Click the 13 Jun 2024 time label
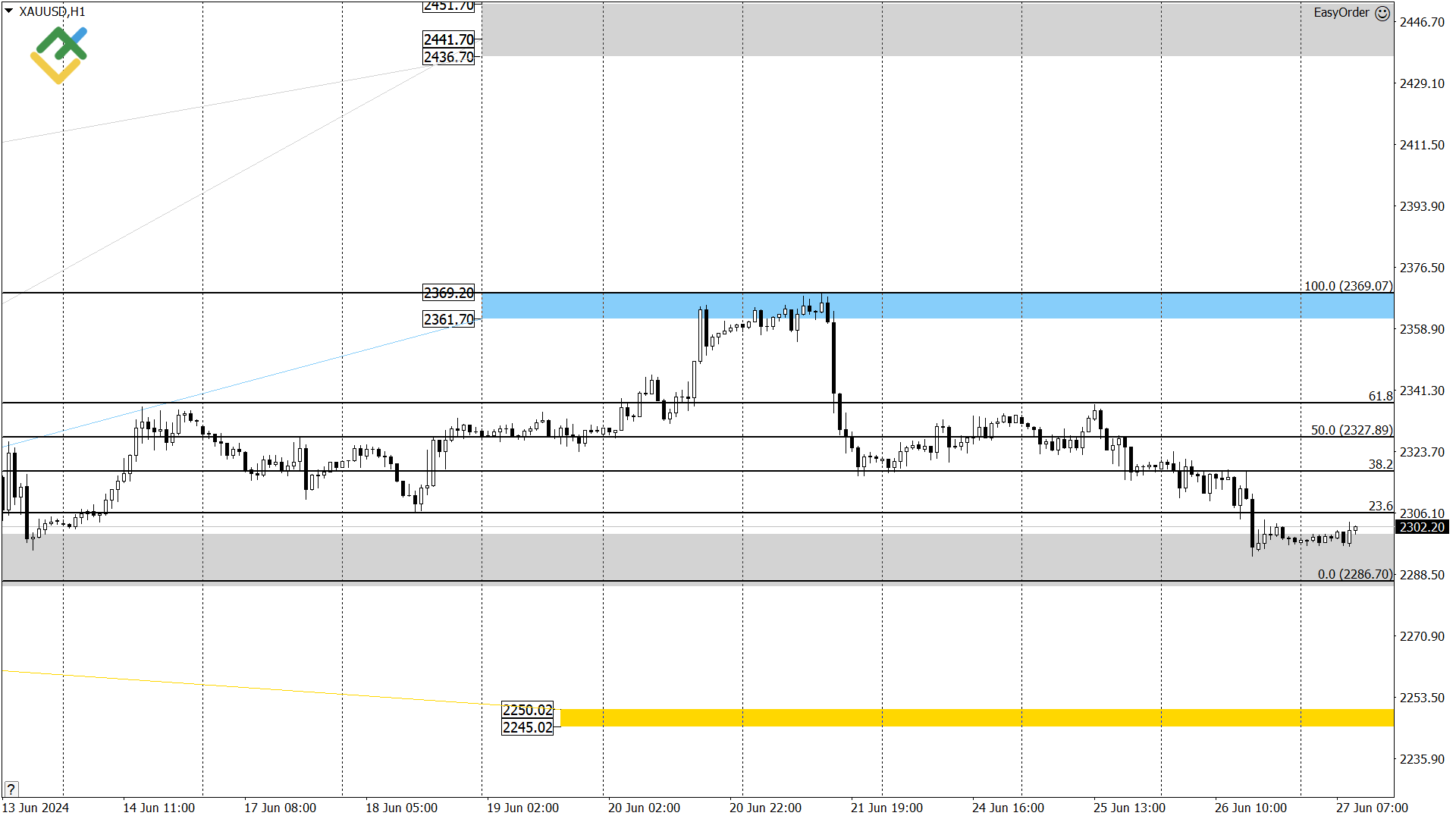 [x=36, y=808]
